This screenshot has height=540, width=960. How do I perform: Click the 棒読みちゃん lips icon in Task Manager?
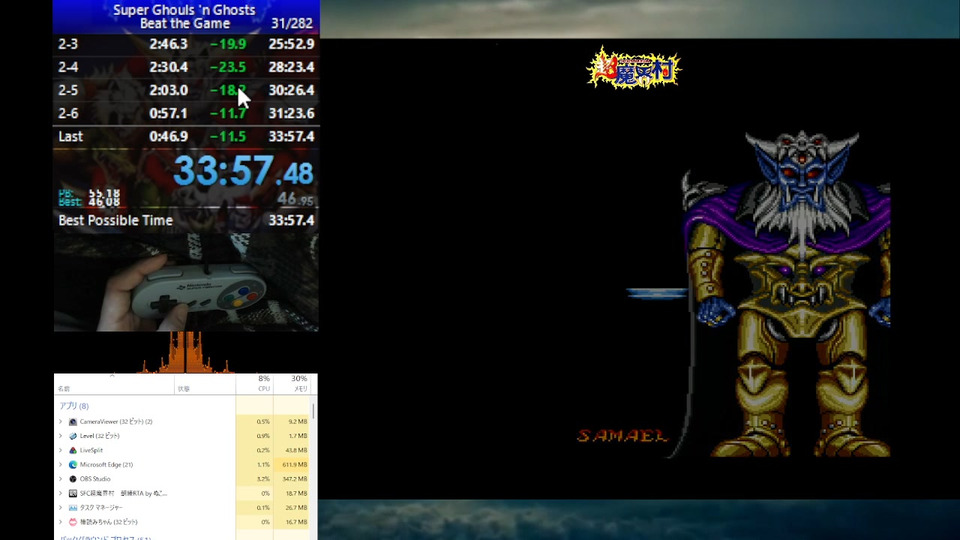(73, 522)
